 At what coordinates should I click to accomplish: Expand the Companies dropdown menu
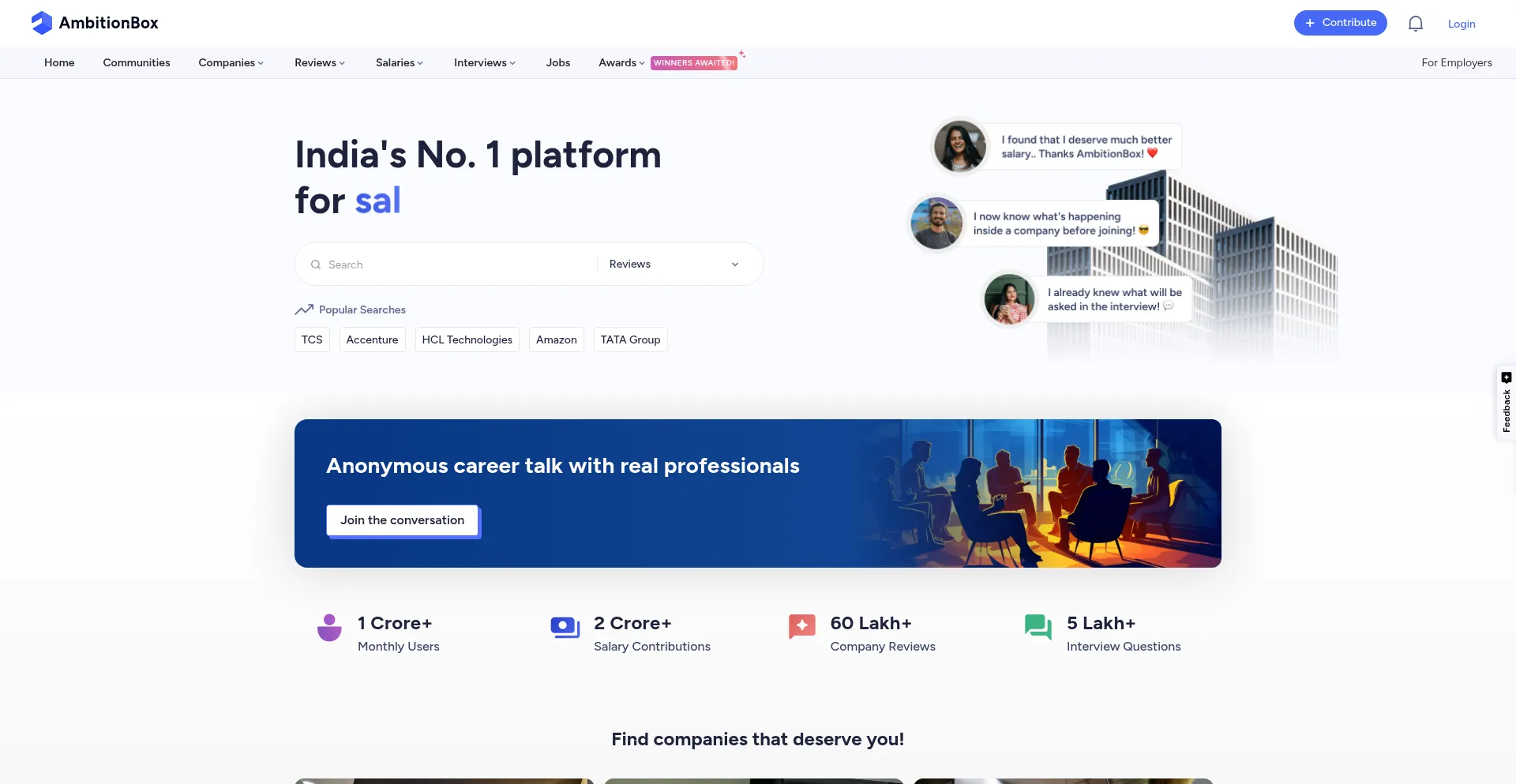point(231,62)
